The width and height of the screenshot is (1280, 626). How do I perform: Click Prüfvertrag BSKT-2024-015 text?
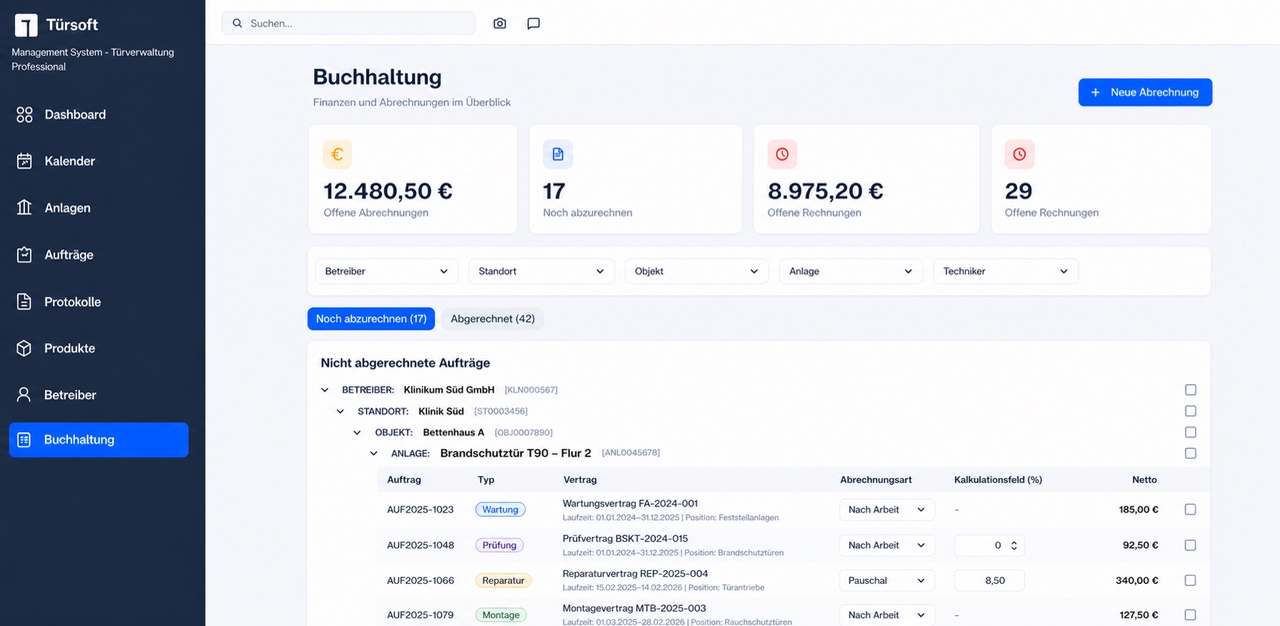coord(625,539)
